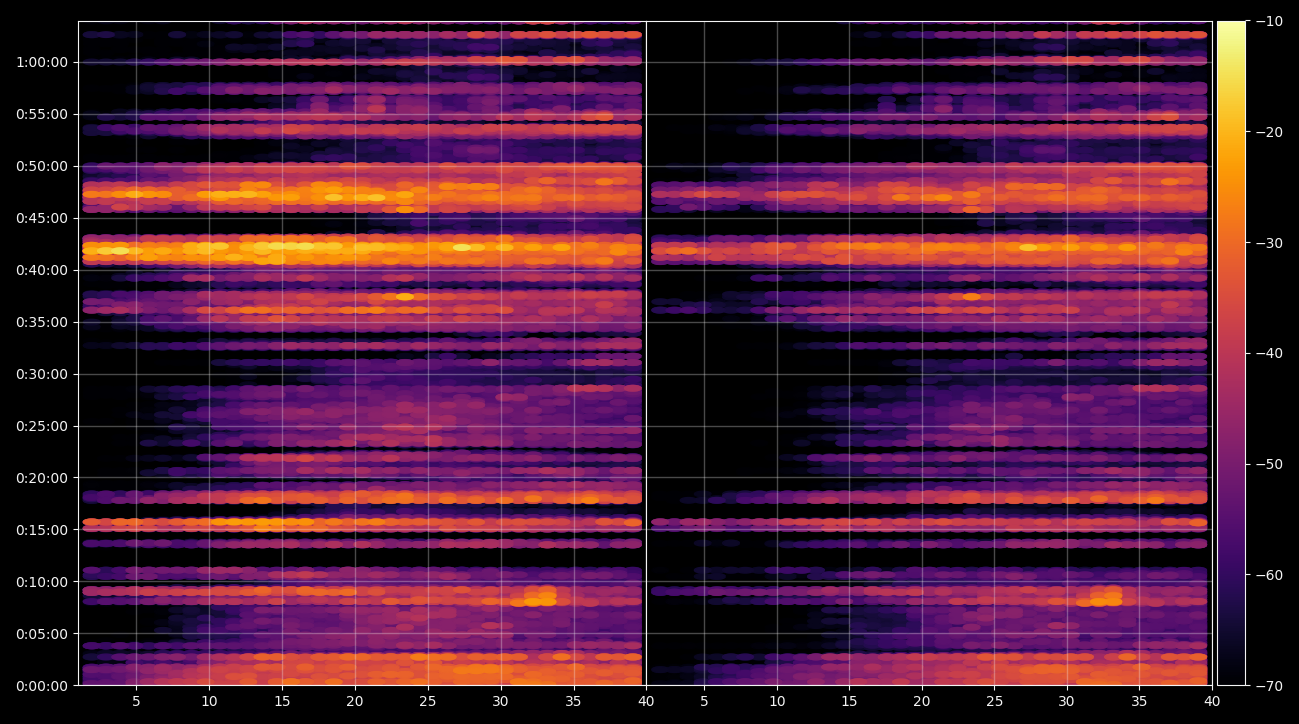Select the 0:35:00 time axis label
The image size is (1299, 724).
[x=42, y=322]
